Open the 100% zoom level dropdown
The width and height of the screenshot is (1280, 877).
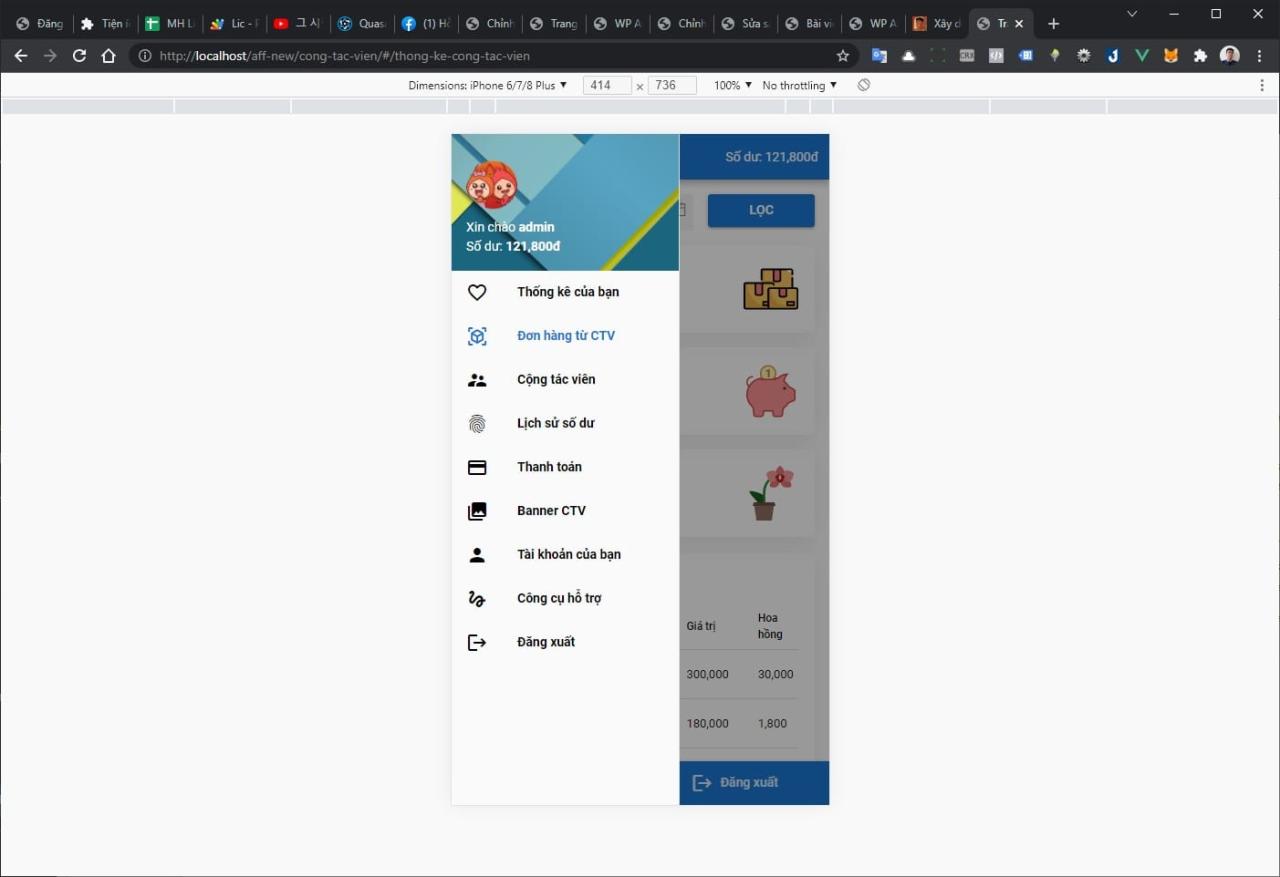pyautogui.click(x=731, y=85)
